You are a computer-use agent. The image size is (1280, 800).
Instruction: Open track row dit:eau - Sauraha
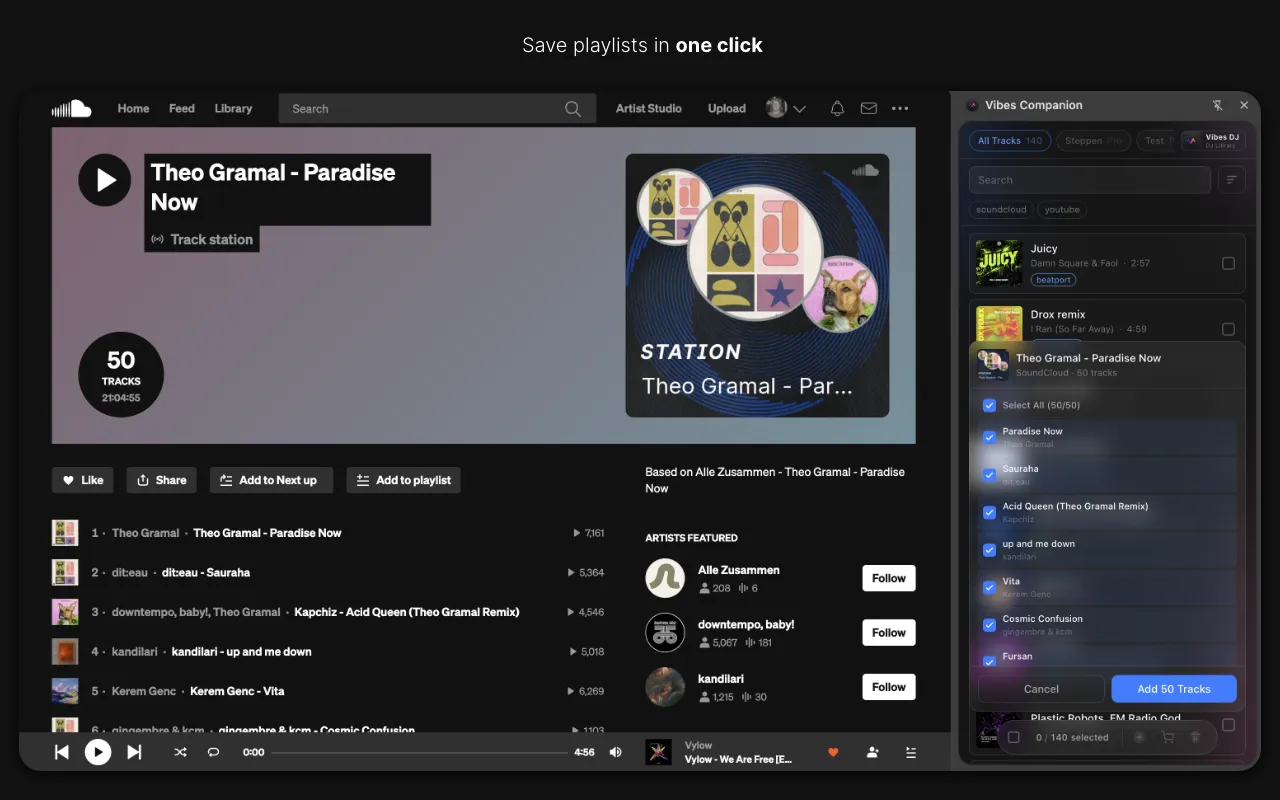330,573
